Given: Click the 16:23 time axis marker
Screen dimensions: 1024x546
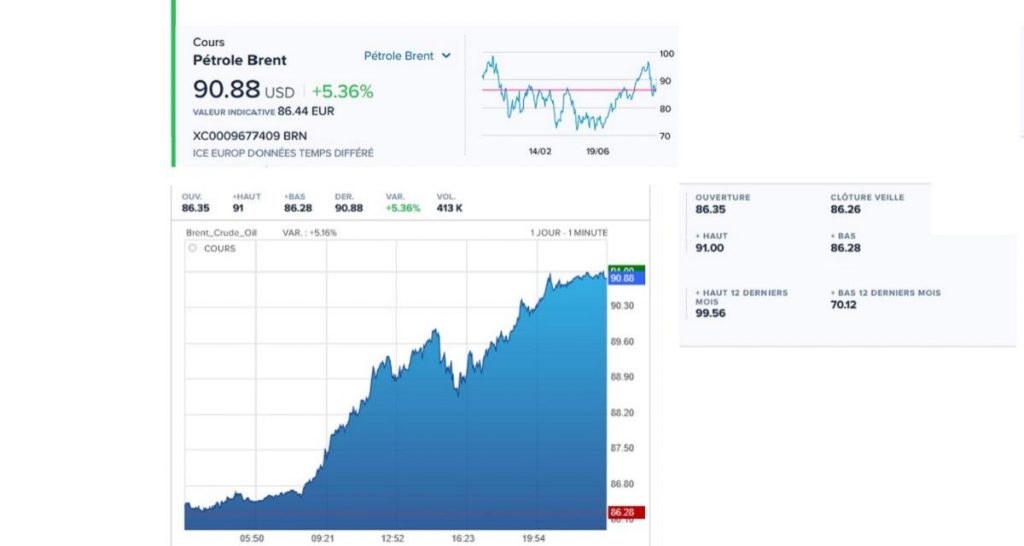Looking at the screenshot, I should click(463, 539).
